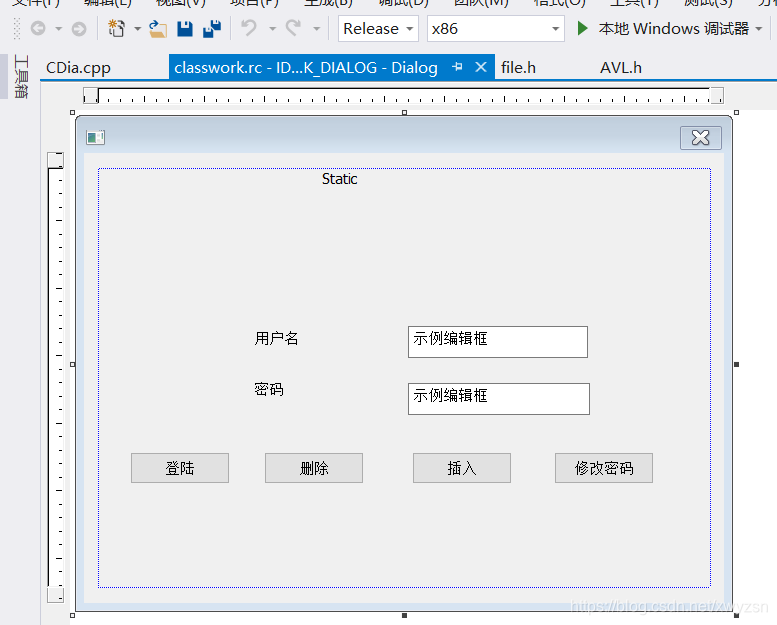Image resolution: width=777 pixels, height=625 pixels.
Task: Pin the classwork.rc tab
Action: click(x=457, y=67)
